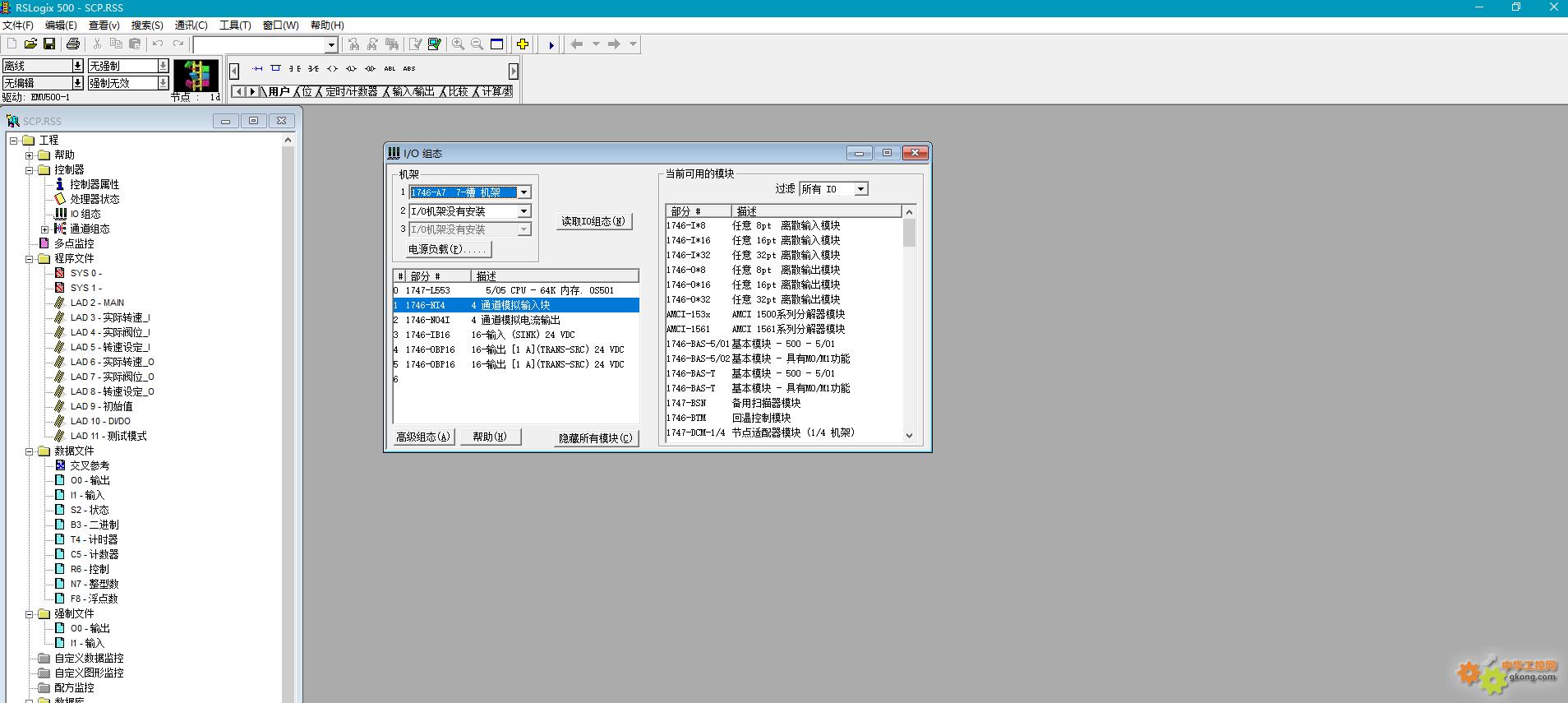Collapse the 数据文件 tree folder
Screen dimensions: 1568x703
(29, 451)
